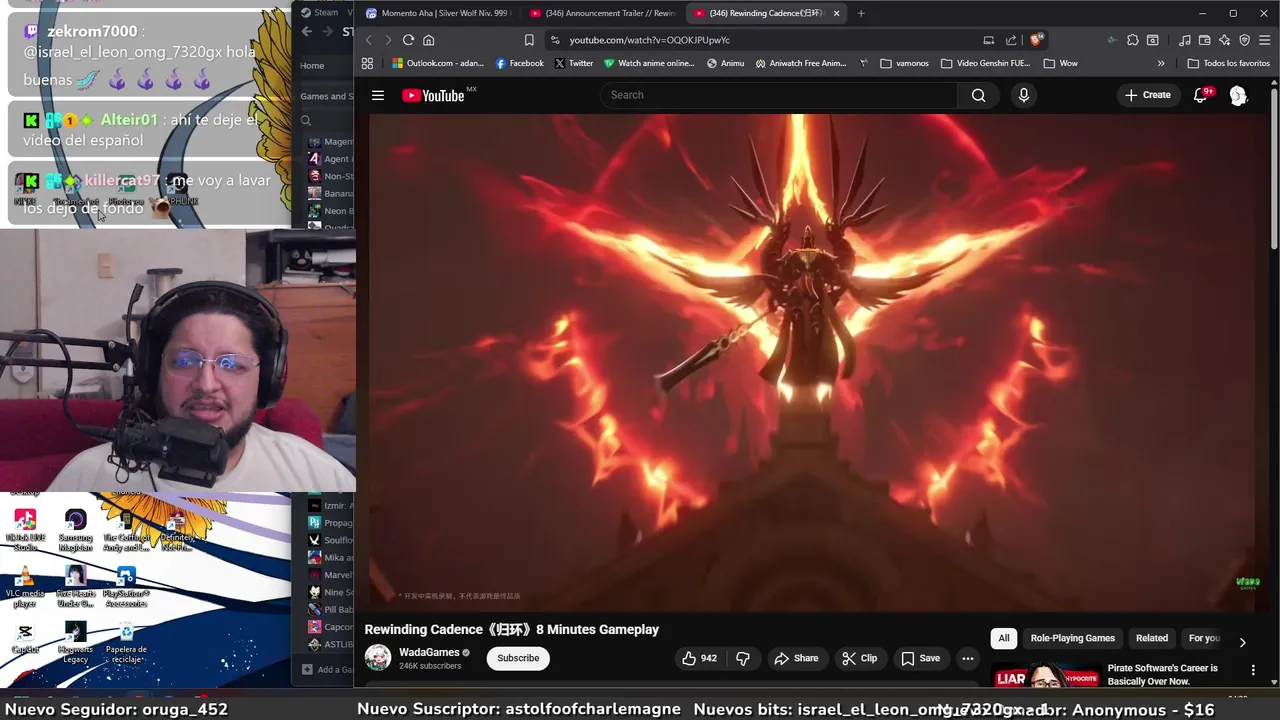
Task: Open CapCut desktop shortcut
Action: click(25, 640)
